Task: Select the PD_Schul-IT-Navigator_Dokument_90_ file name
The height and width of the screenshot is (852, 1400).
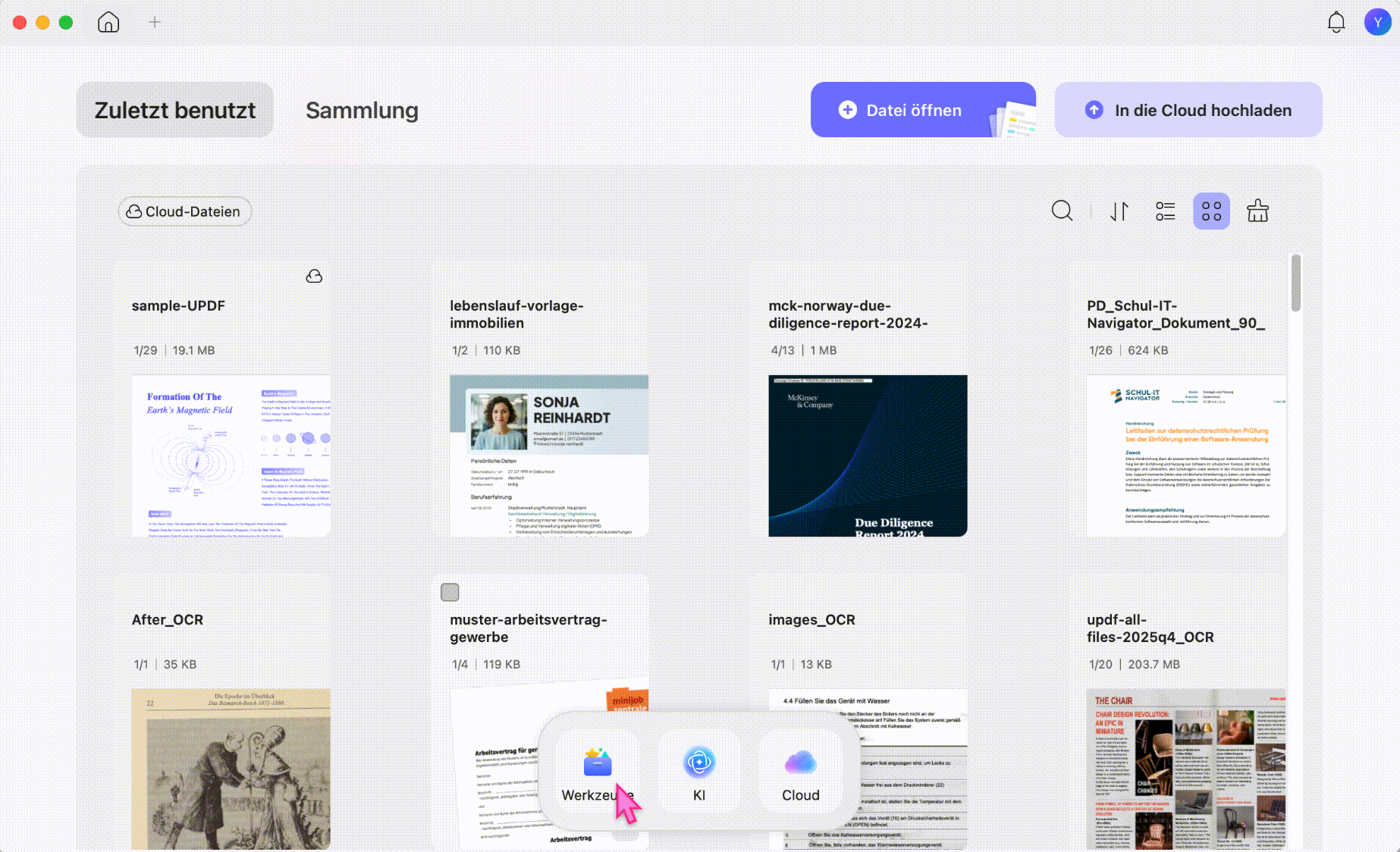Action: coord(1176,315)
